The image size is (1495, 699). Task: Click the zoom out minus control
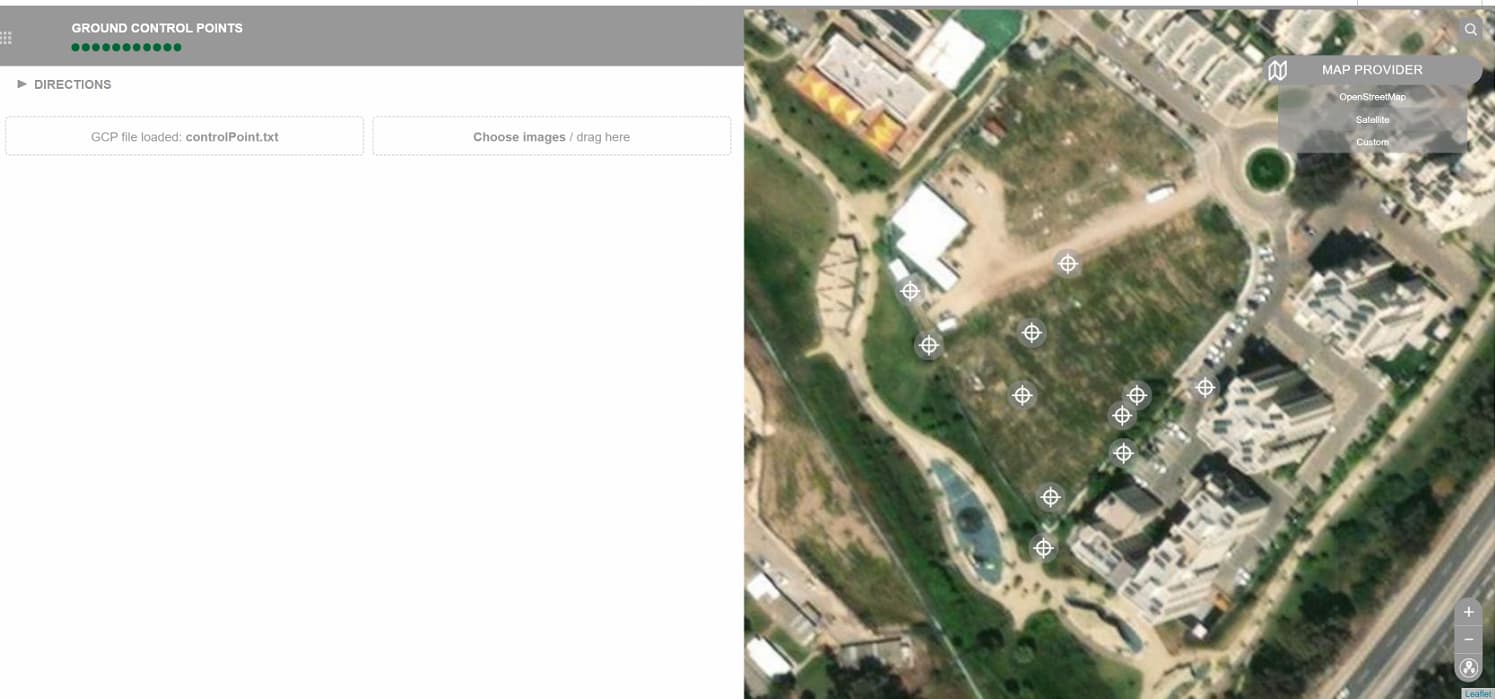pos(1468,639)
